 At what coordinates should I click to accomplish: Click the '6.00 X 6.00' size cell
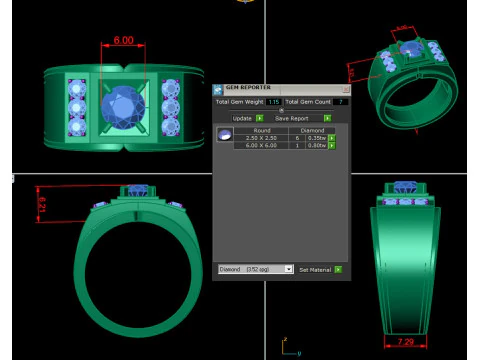261,146
